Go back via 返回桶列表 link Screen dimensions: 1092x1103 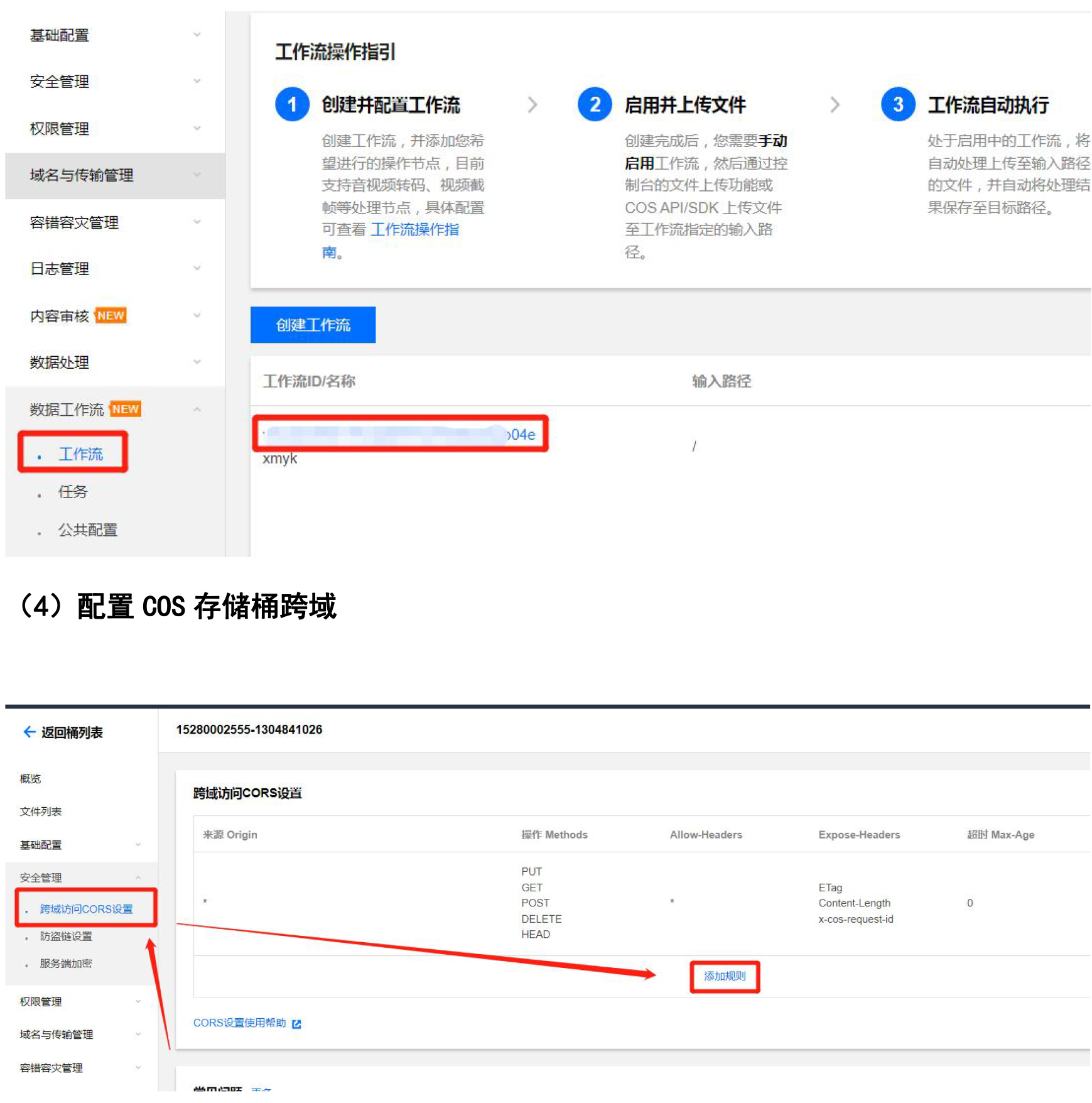[72, 732]
